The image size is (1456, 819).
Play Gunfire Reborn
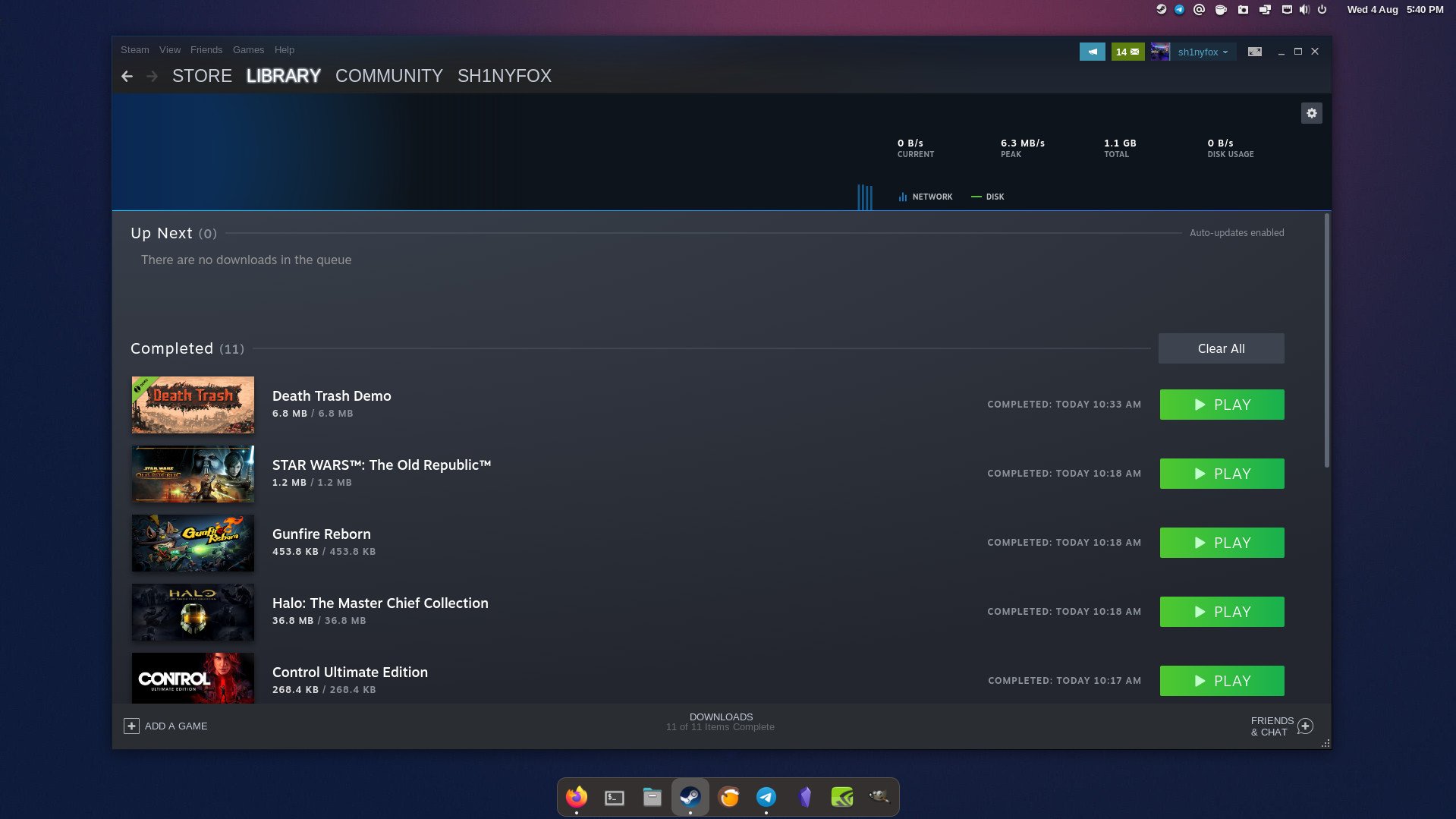[1222, 543]
